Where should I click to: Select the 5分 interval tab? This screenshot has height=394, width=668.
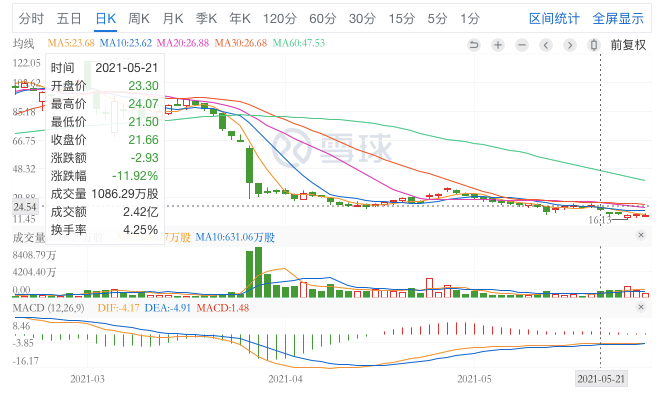(438, 19)
